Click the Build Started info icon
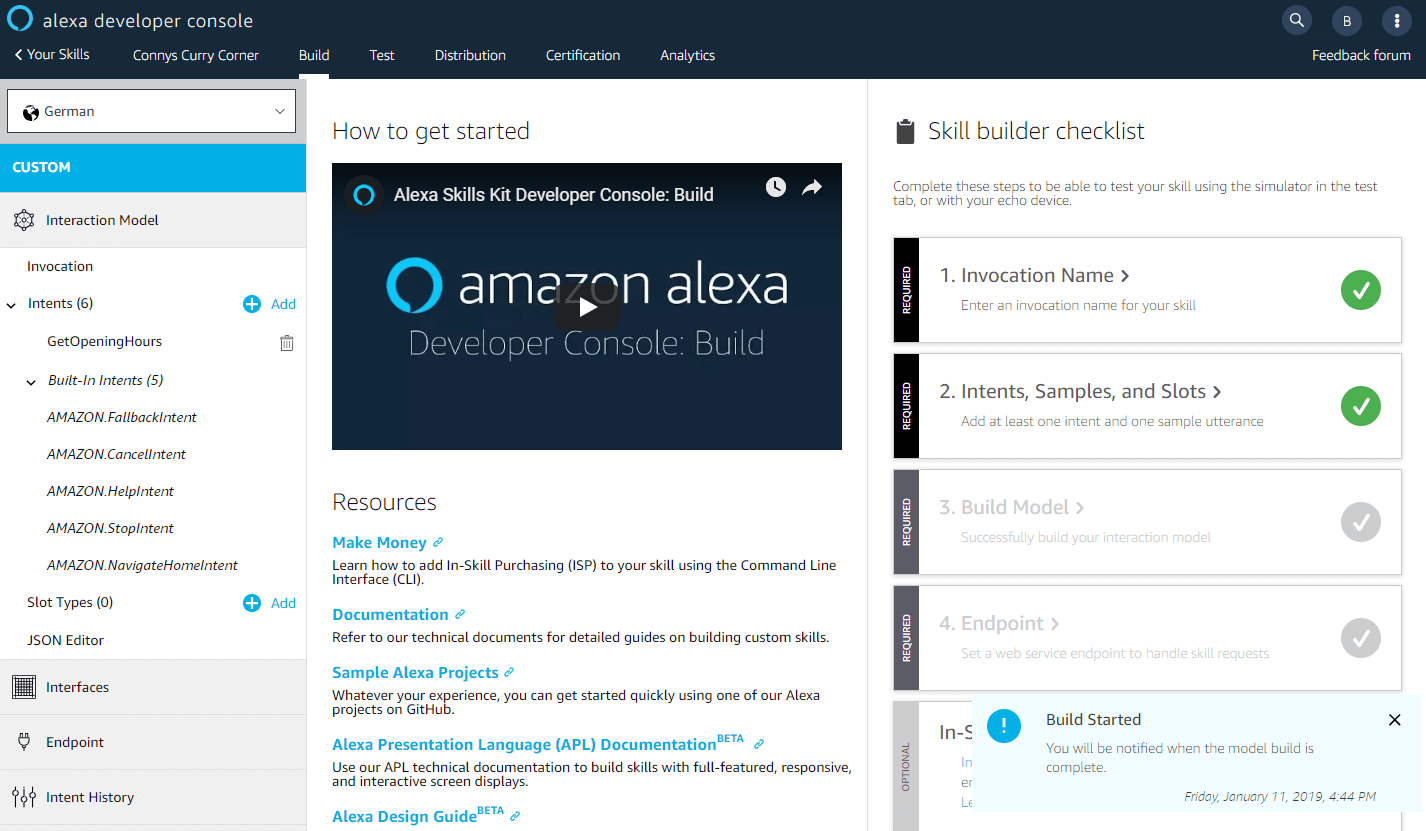Viewport: 1426px width, 831px height. pos(1004,726)
